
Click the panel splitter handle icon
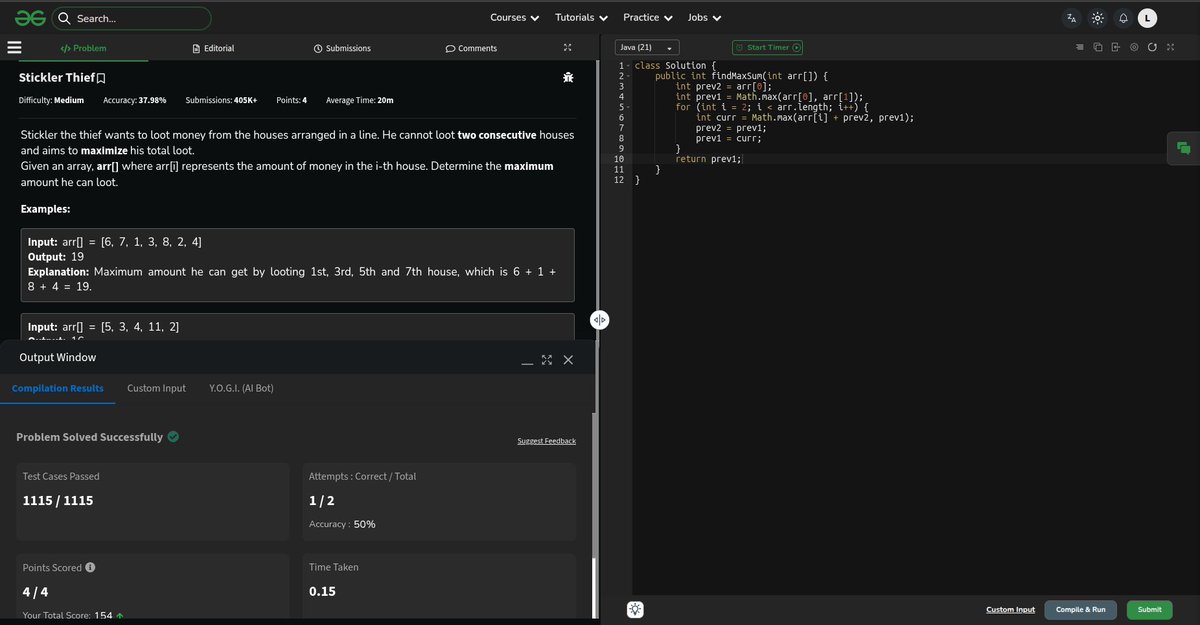coord(599,320)
